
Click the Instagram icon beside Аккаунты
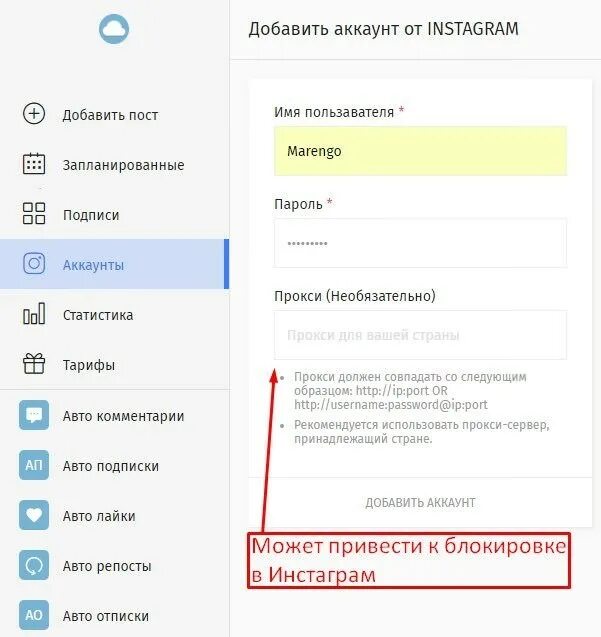point(34,263)
